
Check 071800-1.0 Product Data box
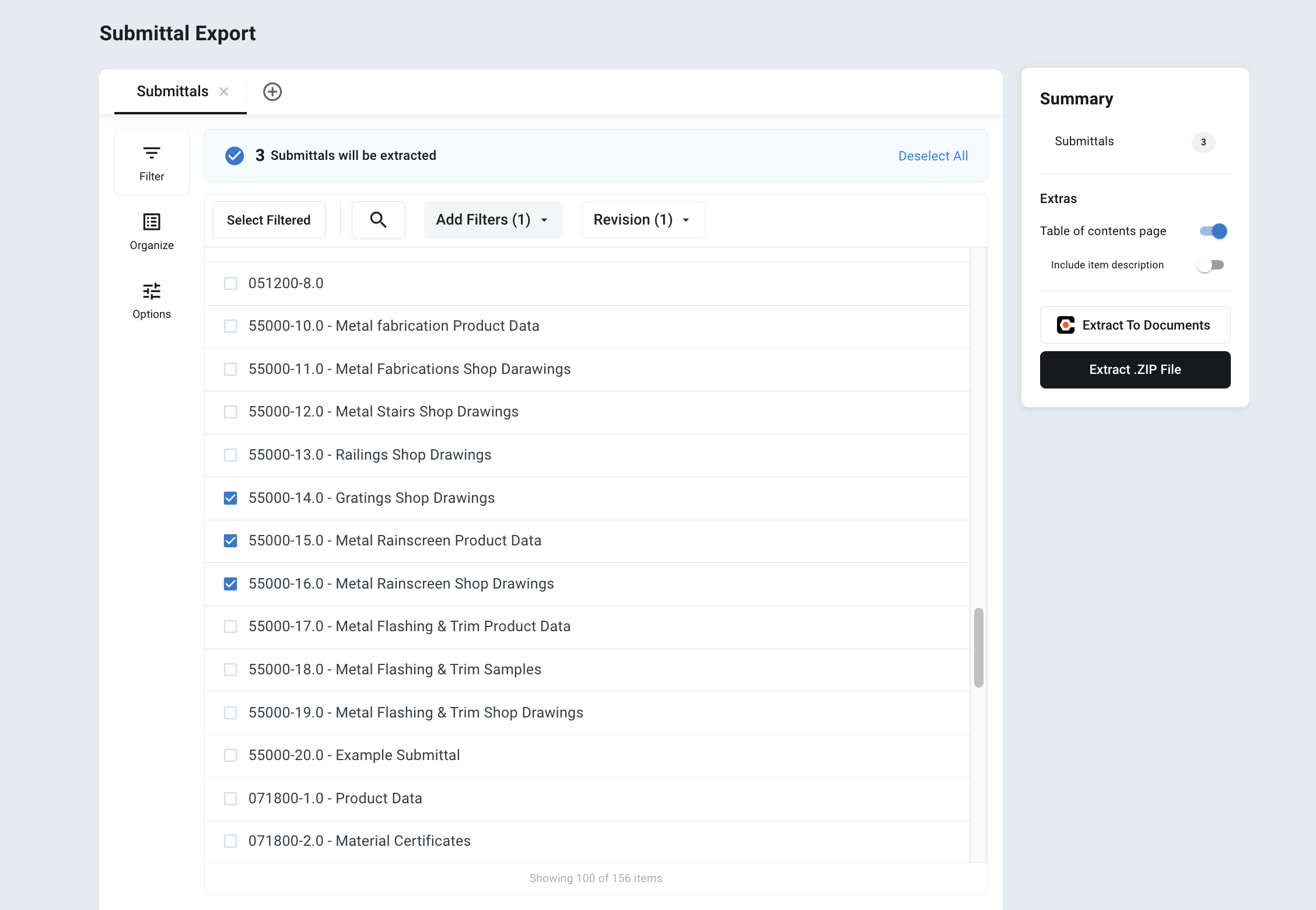(230, 799)
